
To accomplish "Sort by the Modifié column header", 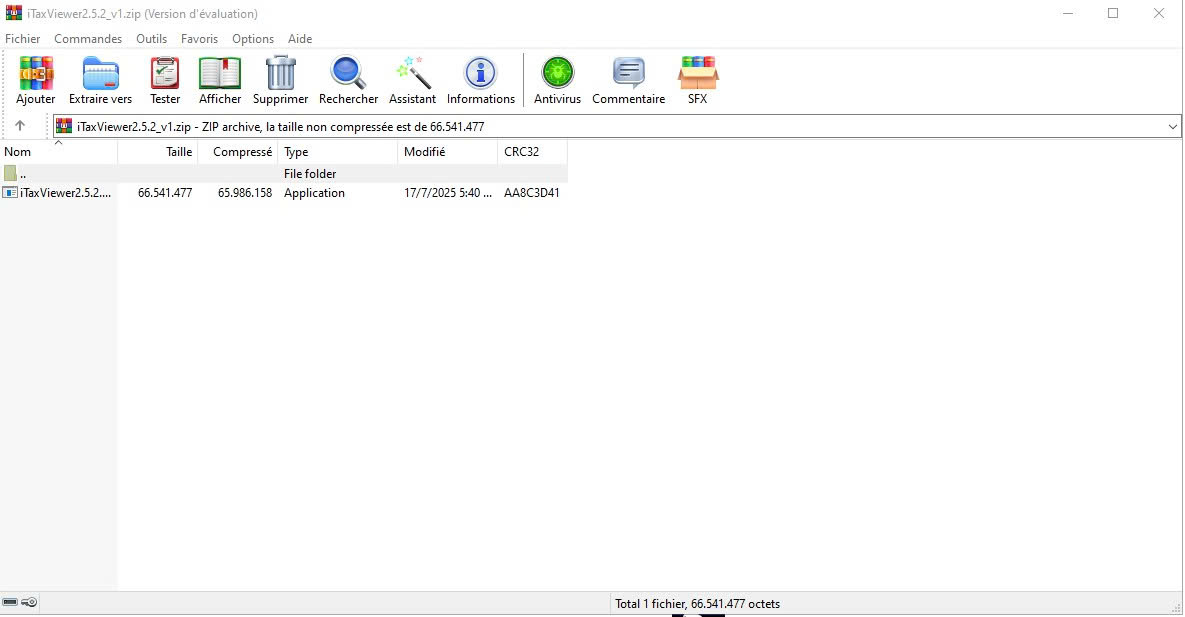I will tap(447, 152).
